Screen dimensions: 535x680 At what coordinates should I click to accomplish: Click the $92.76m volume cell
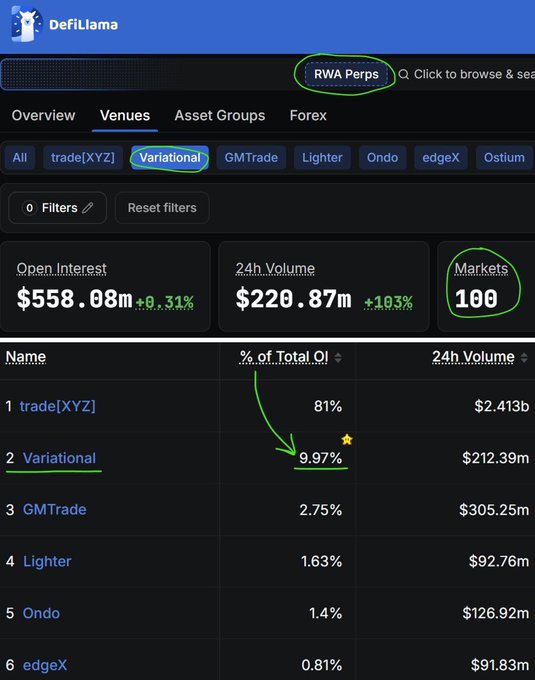click(499, 561)
